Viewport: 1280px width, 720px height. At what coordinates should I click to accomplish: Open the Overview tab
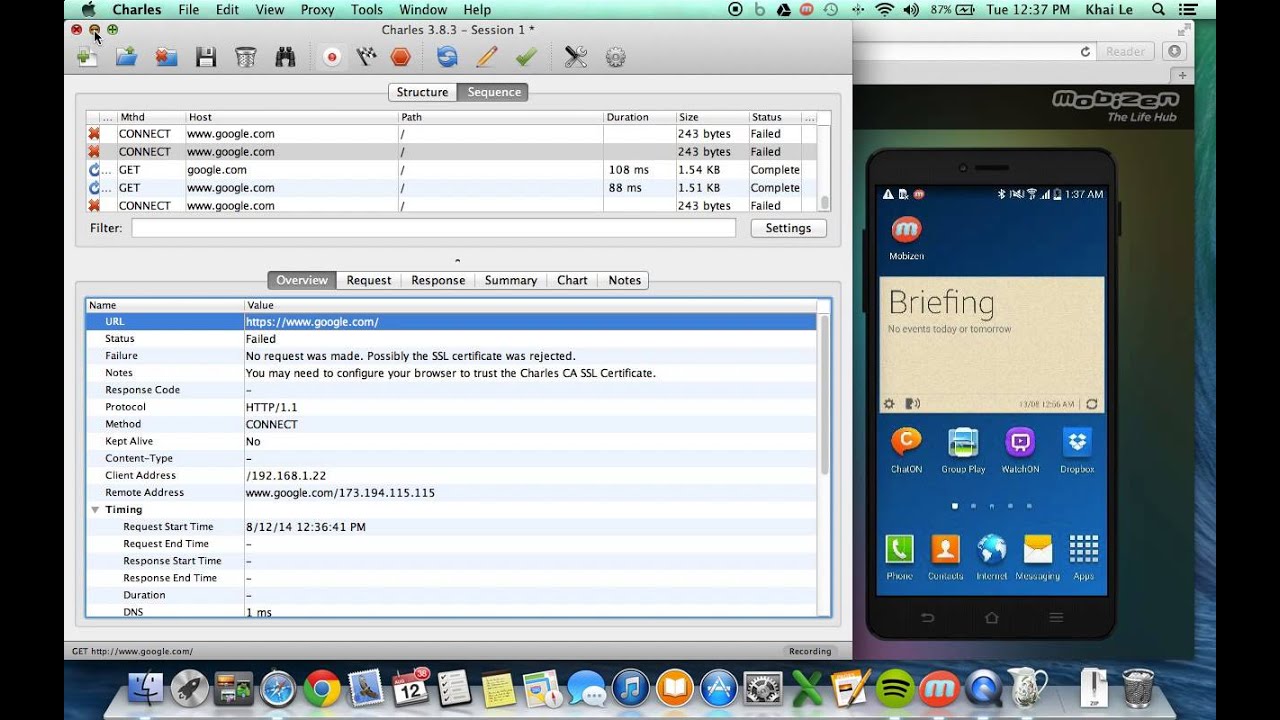pyautogui.click(x=302, y=280)
